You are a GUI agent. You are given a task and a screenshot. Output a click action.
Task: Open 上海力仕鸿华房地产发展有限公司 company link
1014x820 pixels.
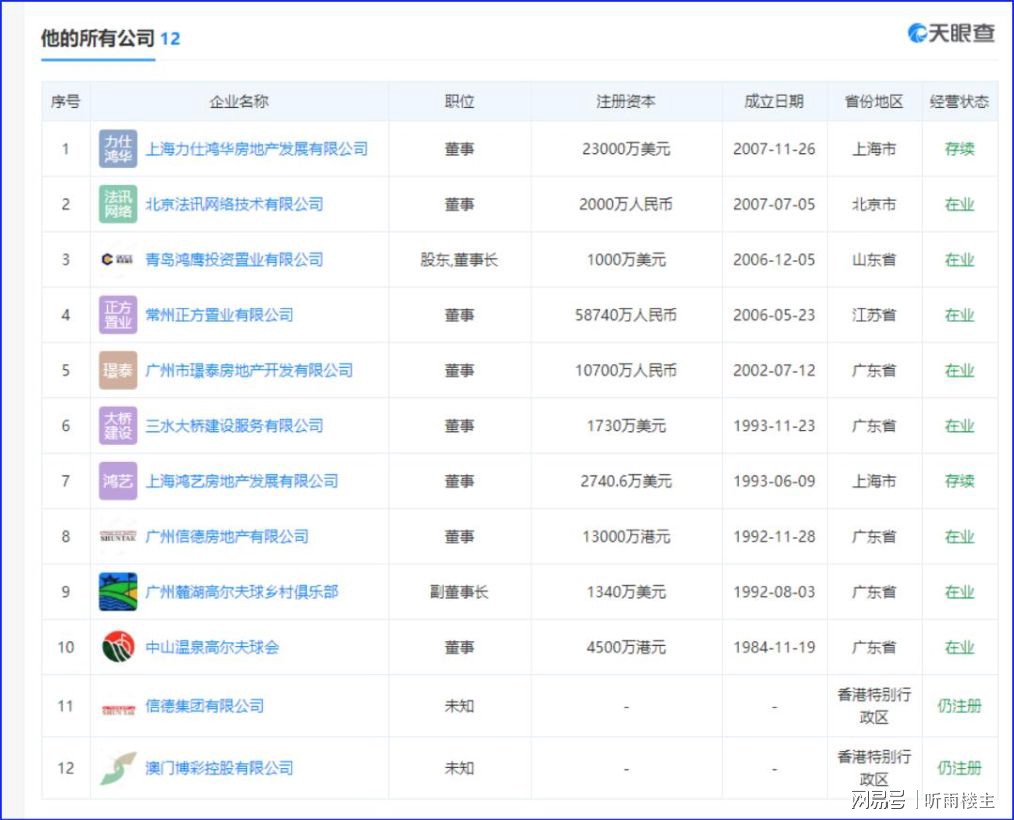pyautogui.click(x=257, y=149)
